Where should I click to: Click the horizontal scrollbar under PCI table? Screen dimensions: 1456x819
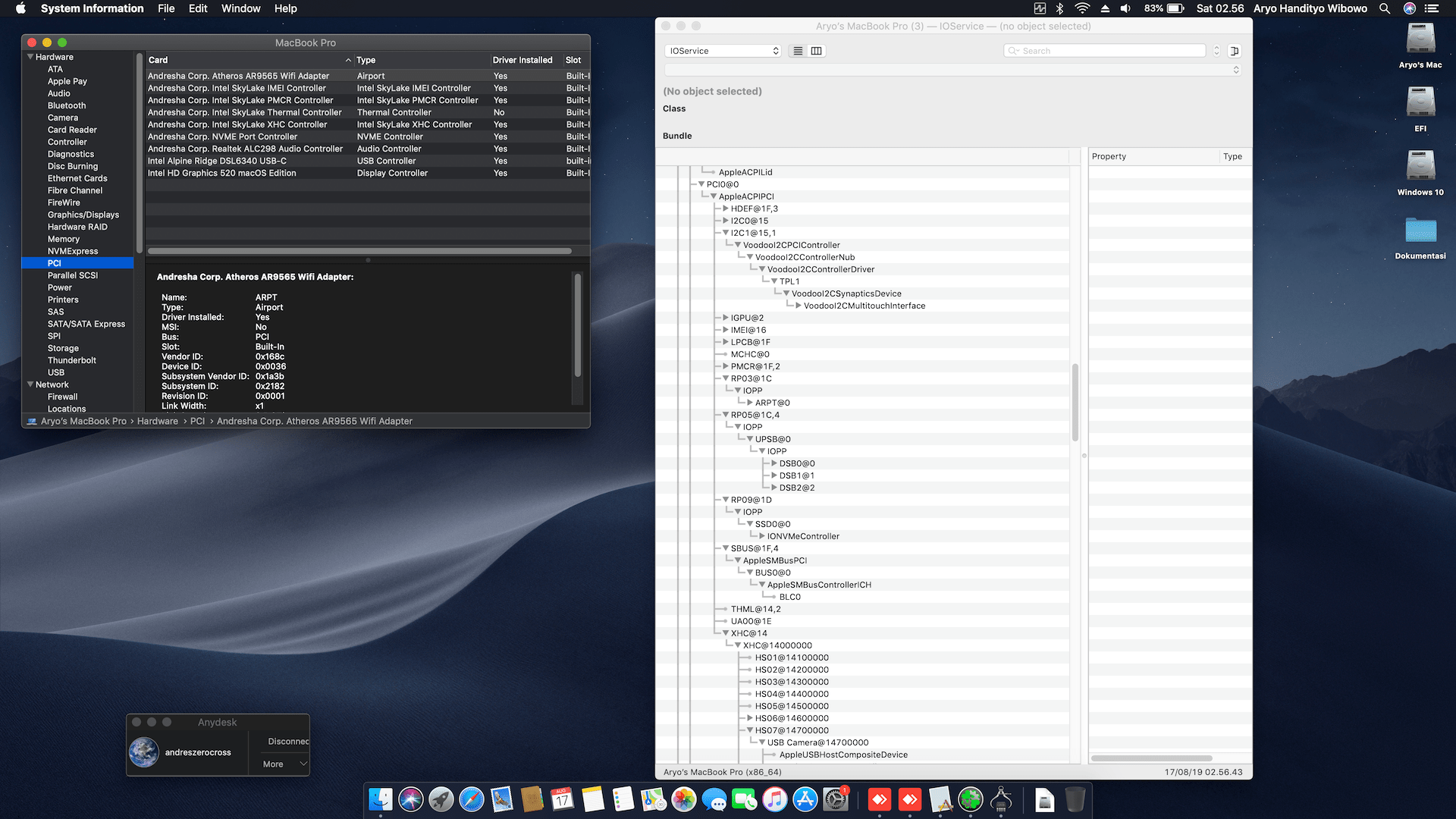point(359,251)
